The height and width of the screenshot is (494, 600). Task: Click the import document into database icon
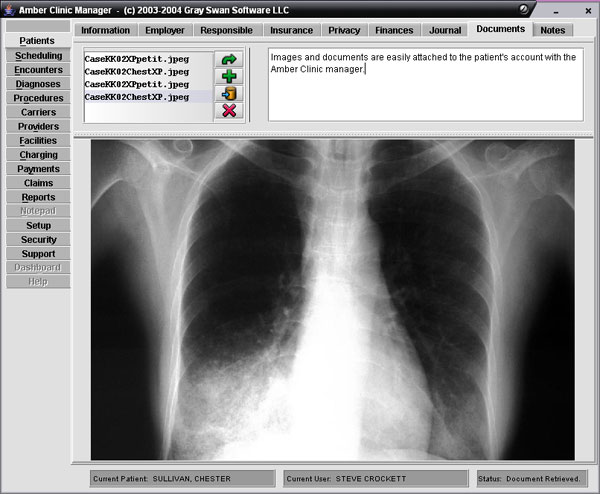coord(229,93)
